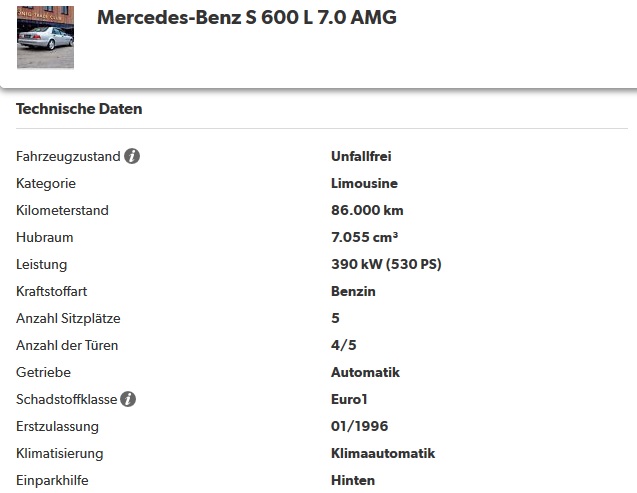Image resolution: width=637 pixels, height=493 pixels.
Task: Select the Kilometerstand label
Action: click(x=62, y=210)
